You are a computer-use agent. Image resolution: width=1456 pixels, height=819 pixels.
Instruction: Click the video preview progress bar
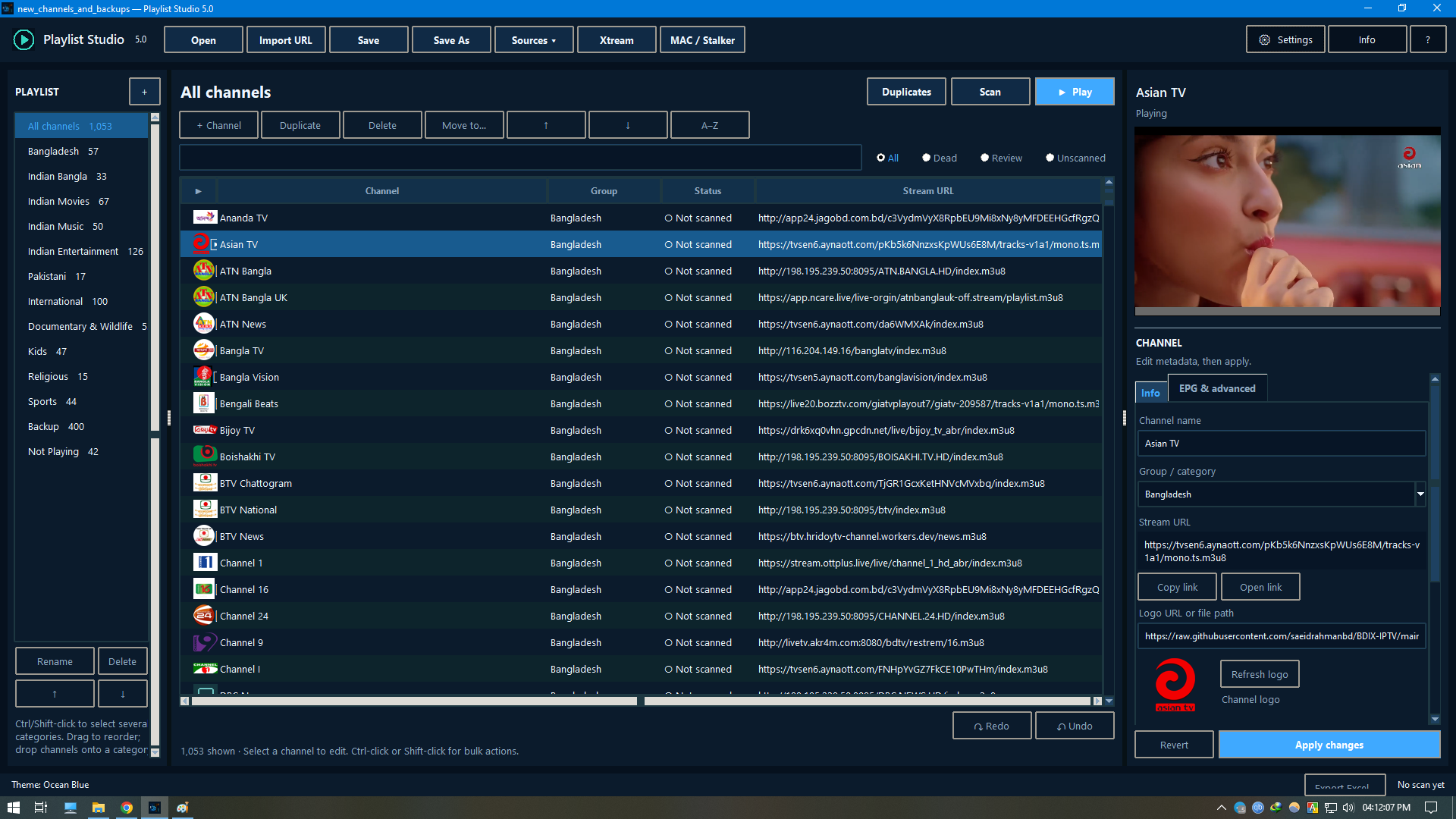(1287, 311)
